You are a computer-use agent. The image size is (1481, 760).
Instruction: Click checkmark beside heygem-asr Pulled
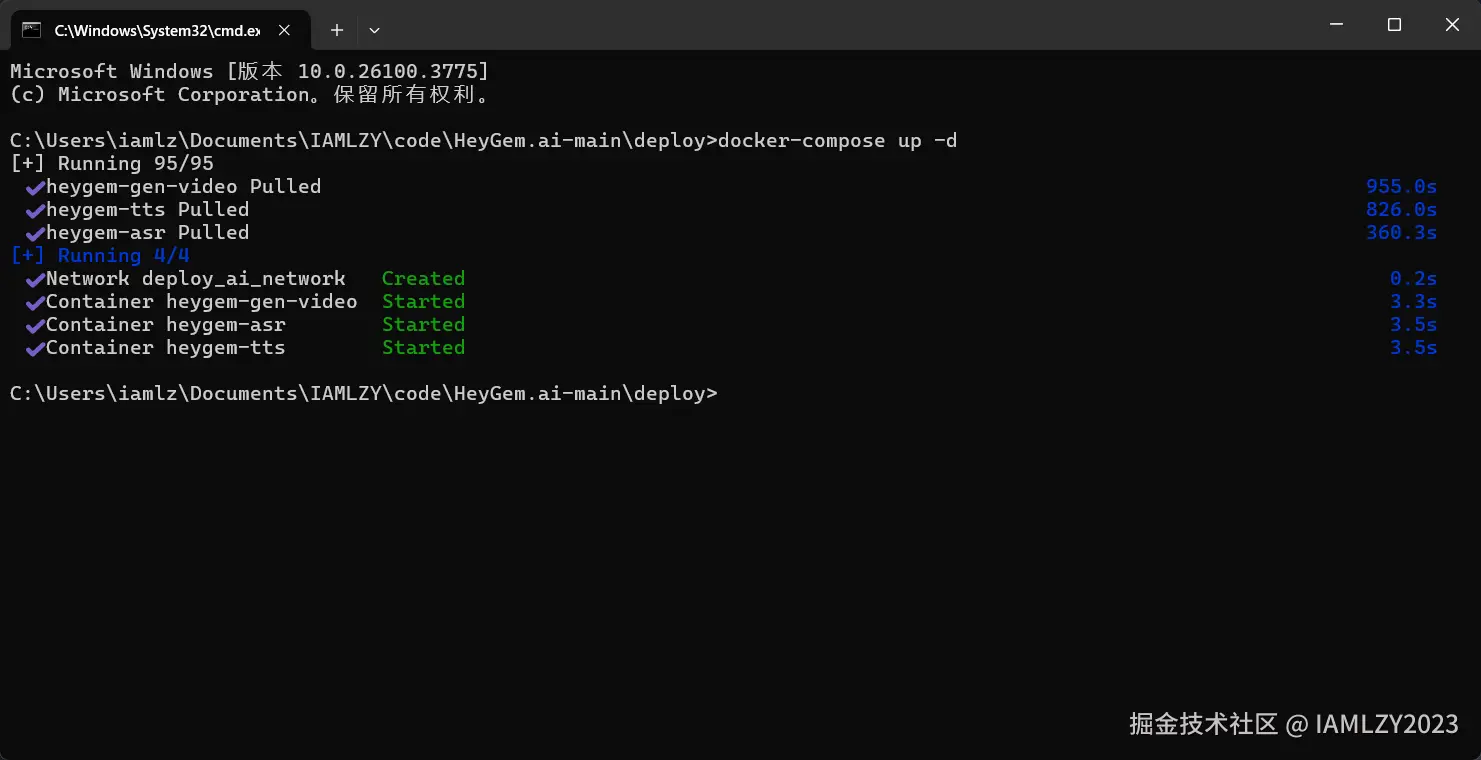[x=35, y=233]
